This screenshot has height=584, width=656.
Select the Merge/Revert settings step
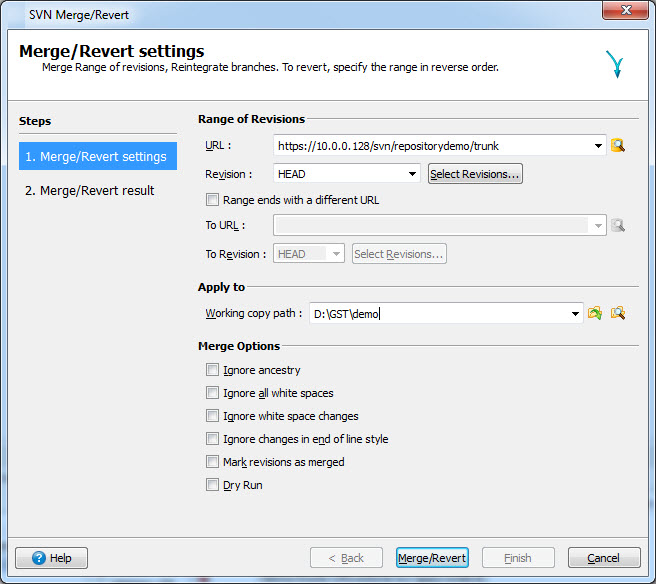(x=97, y=156)
